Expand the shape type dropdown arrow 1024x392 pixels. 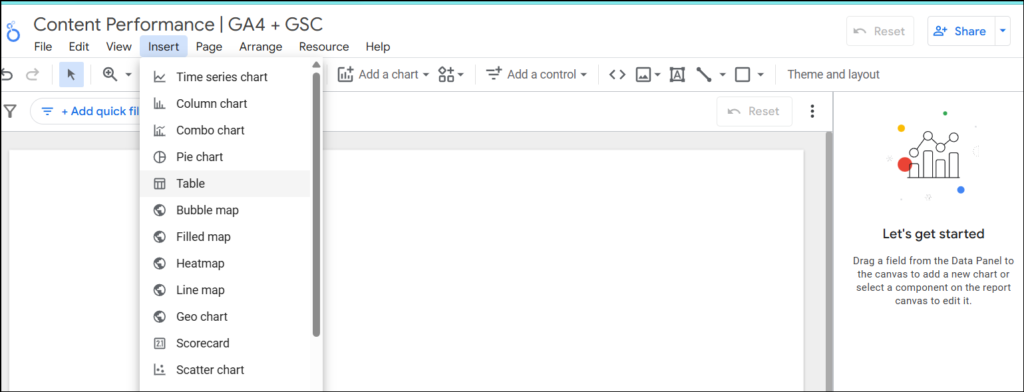pyautogui.click(x=760, y=74)
